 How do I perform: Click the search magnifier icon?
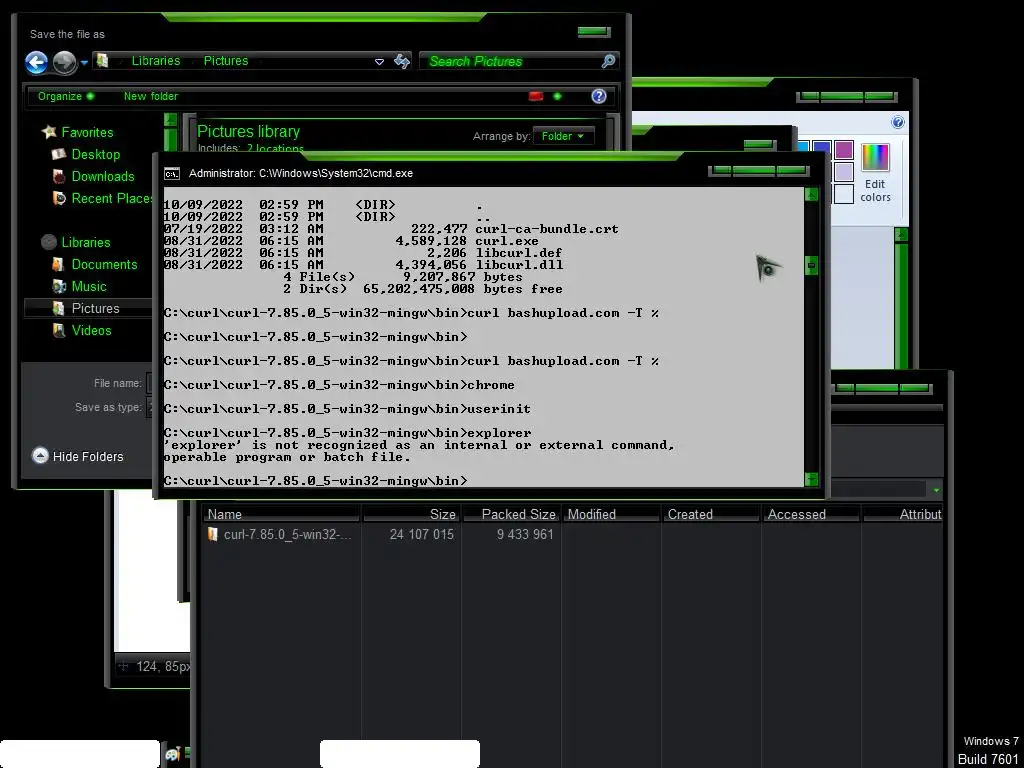click(608, 61)
